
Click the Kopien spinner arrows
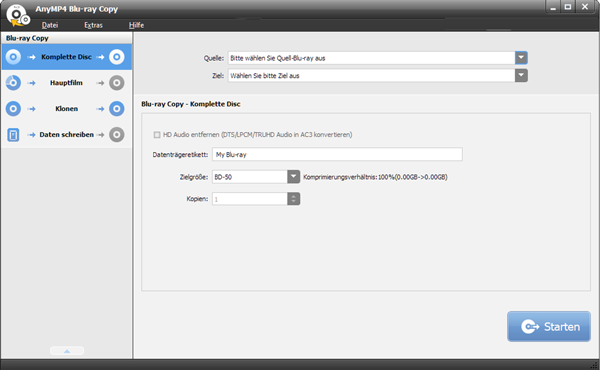293,199
